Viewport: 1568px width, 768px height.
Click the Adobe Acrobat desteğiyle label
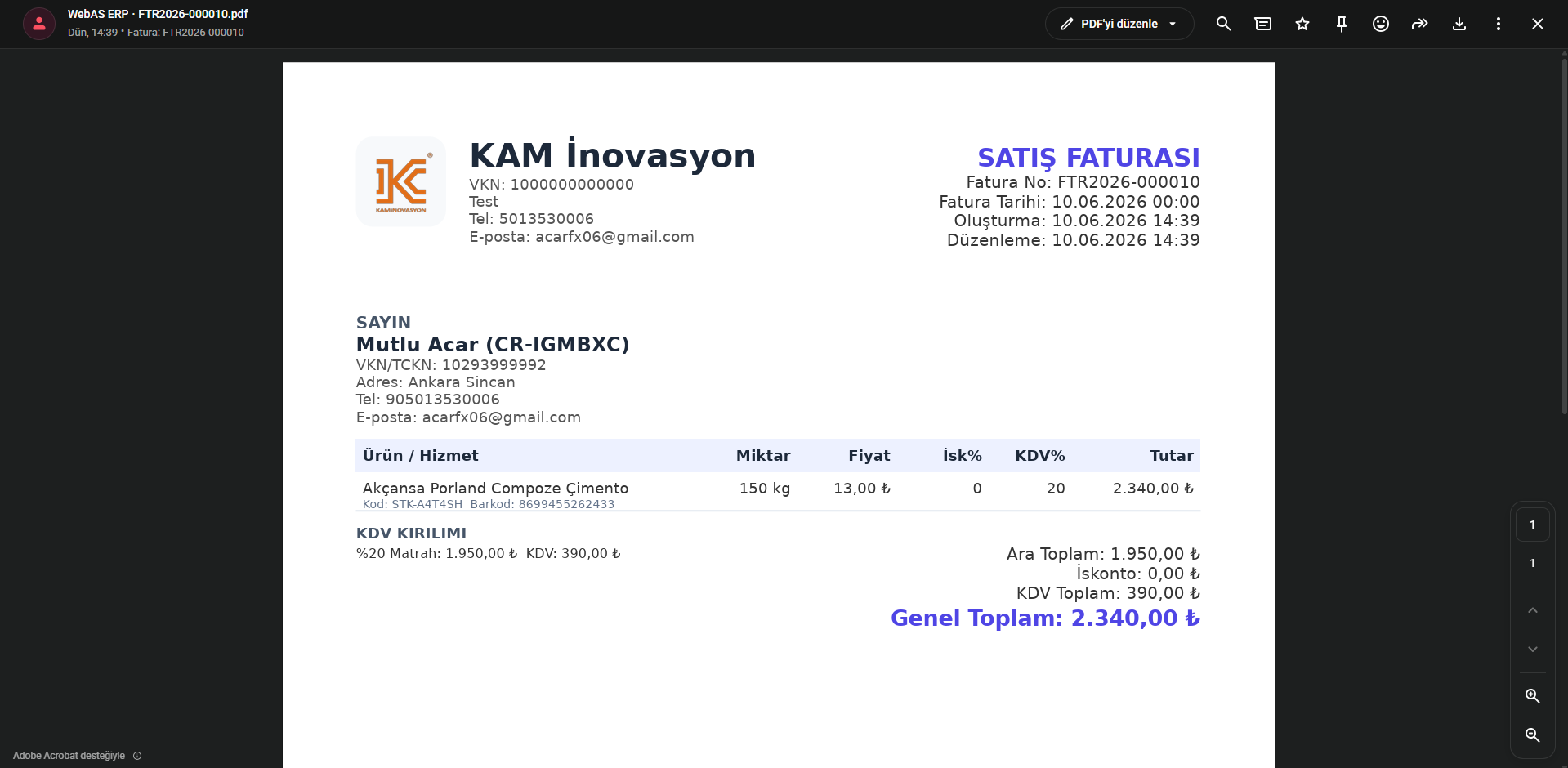(x=69, y=756)
